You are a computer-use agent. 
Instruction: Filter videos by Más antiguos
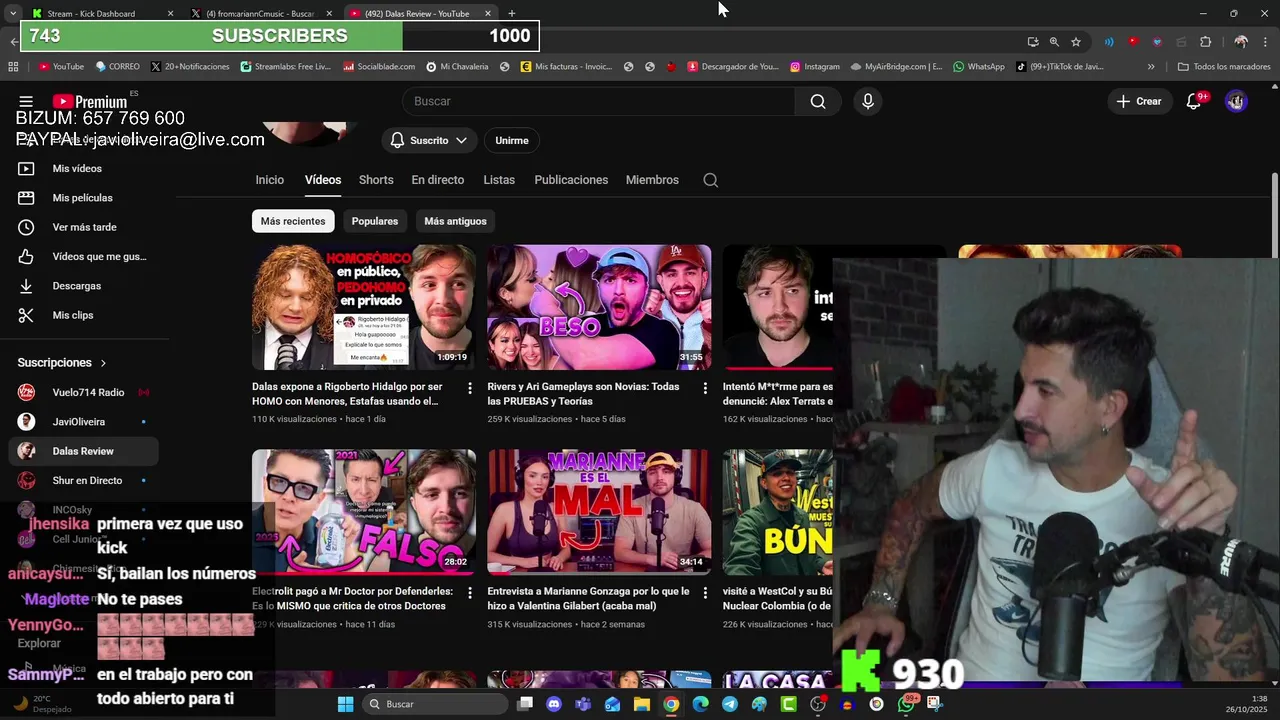pos(455,221)
